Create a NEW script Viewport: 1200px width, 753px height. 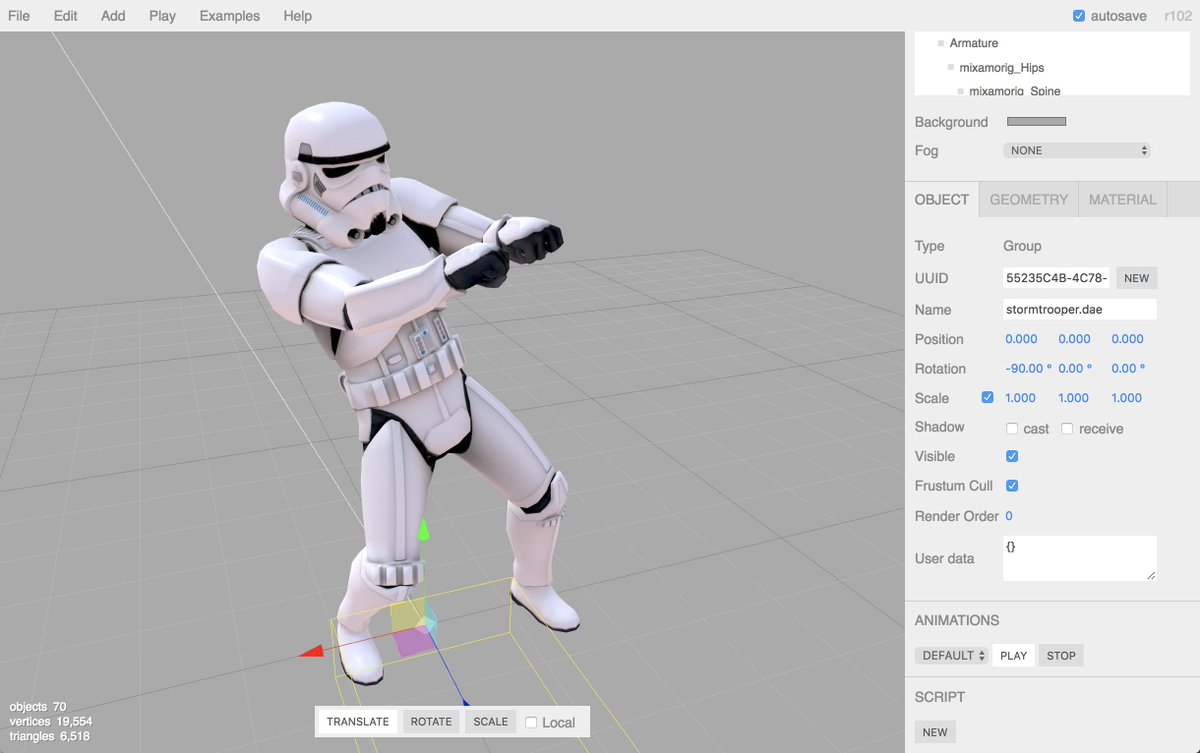point(935,732)
